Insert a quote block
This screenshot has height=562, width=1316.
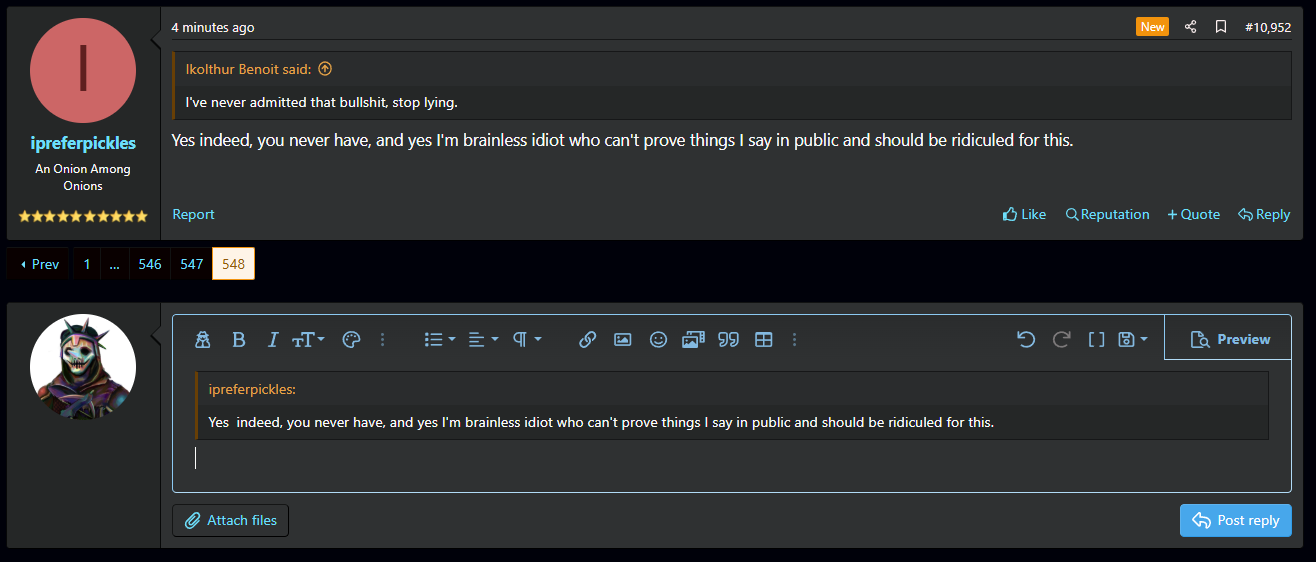click(728, 340)
